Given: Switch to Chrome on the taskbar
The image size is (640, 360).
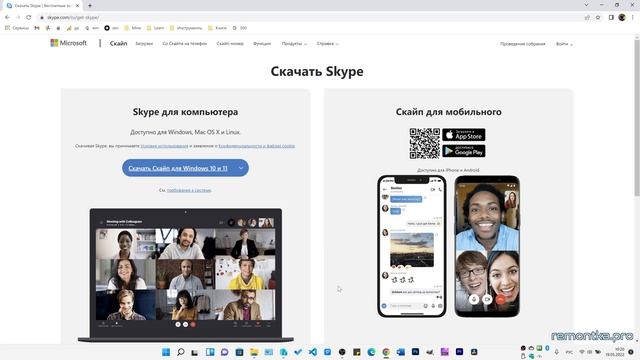Looking at the screenshot, I should (x=386, y=352).
